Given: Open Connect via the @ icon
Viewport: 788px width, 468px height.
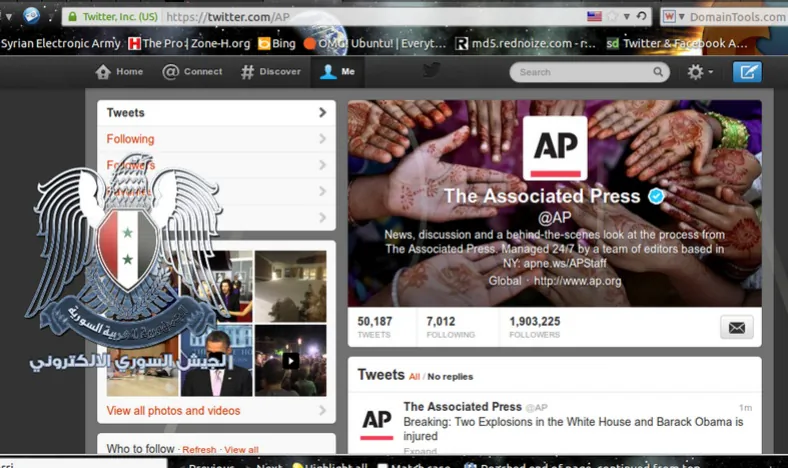Looking at the screenshot, I should point(170,72).
